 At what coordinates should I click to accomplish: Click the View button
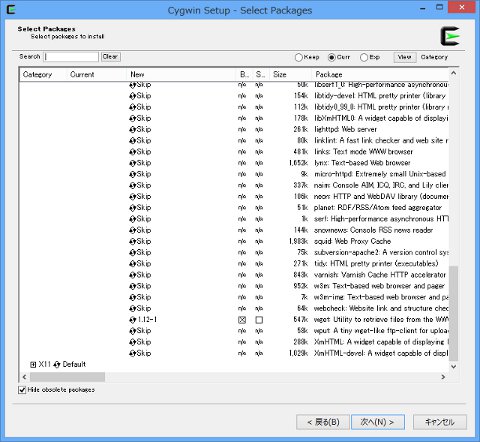pyautogui.click(x=404, y=57)
